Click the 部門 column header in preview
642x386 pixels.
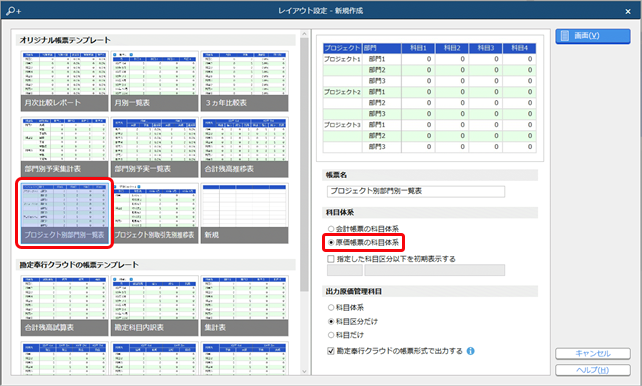click(x=382, y=48)
